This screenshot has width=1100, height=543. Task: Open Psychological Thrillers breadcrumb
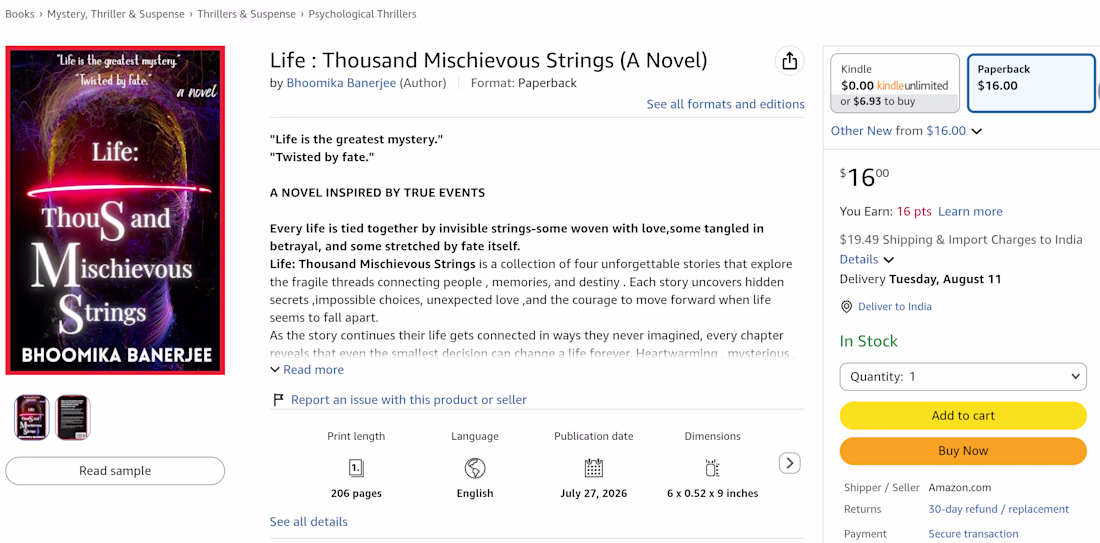(x=362, y=14)
